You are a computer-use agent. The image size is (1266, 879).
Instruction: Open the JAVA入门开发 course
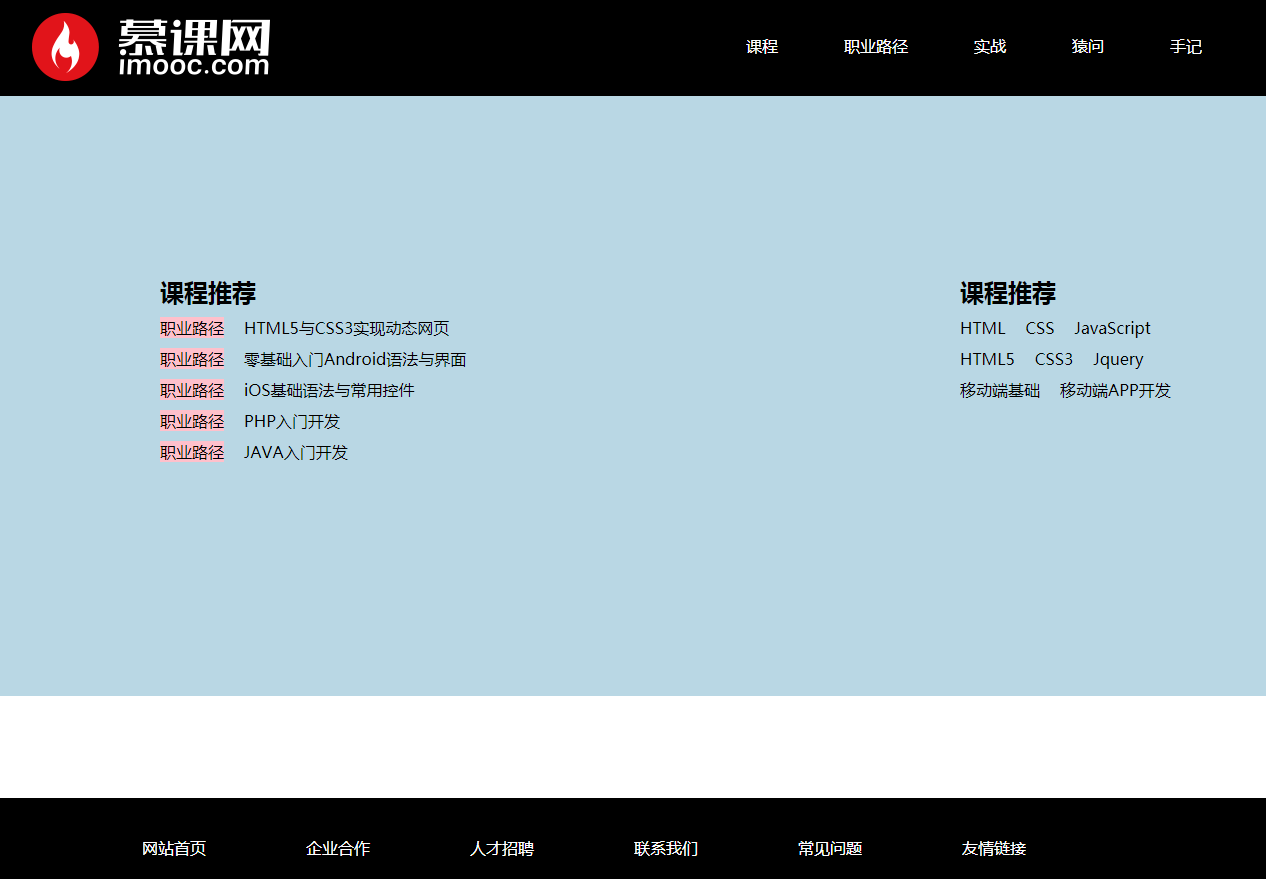point(296,452)
